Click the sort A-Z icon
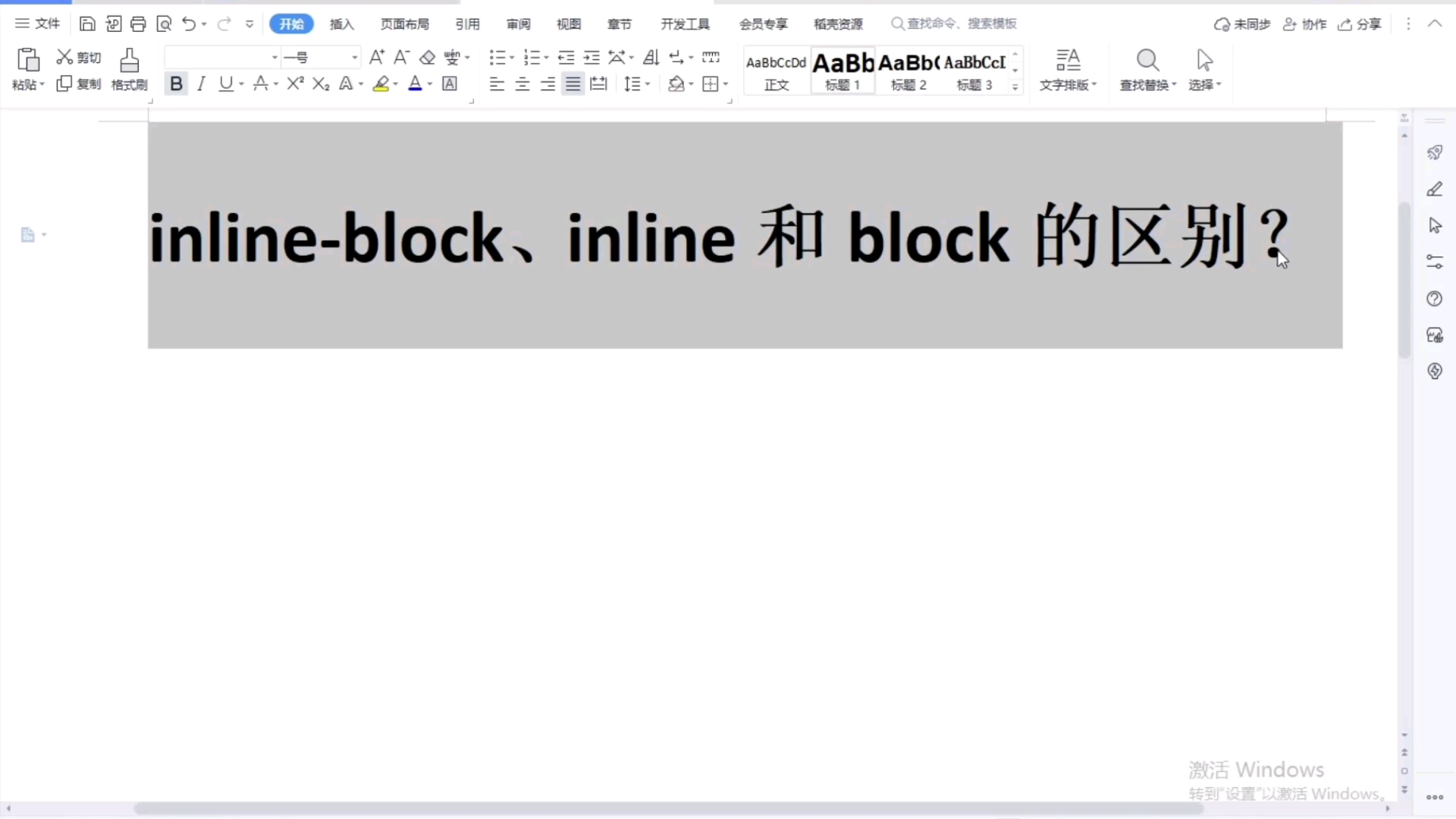 (651, 57)
